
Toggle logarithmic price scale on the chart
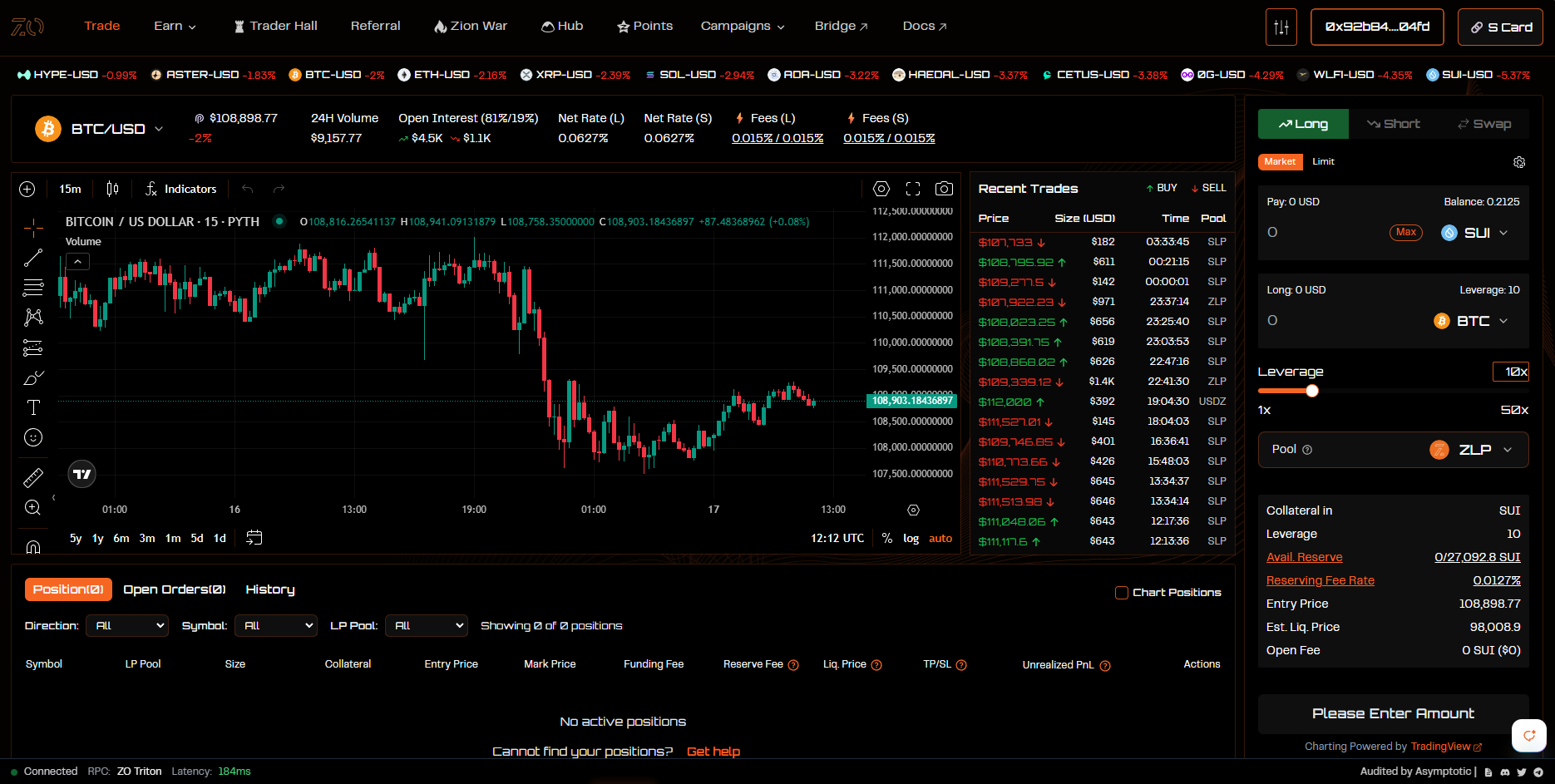[911, 538]
